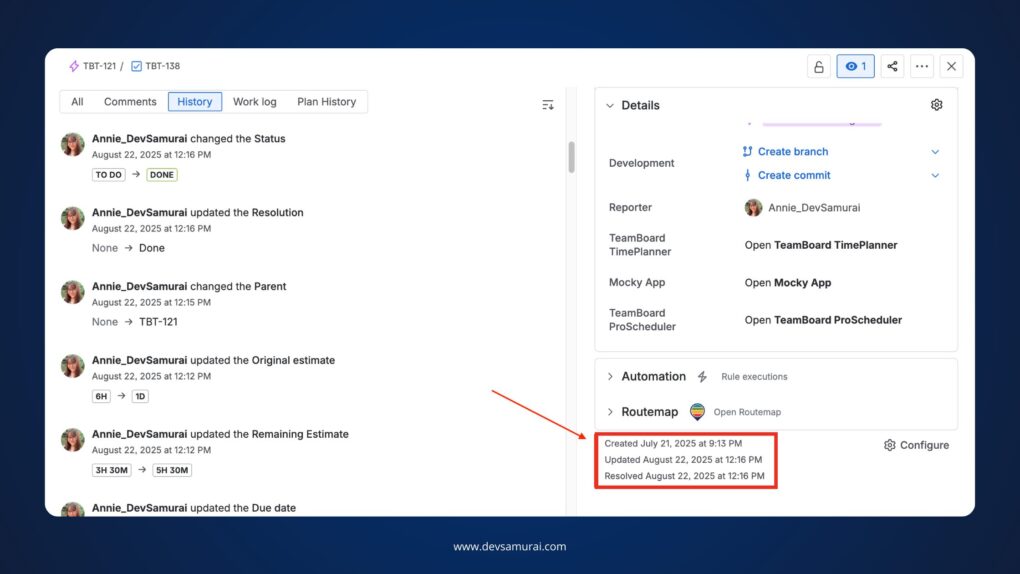Image resolution: width=1020 pixels, height=574 pixels.
Task: Click the activity panel vertical scrollbar
Action: pos(572,157)
